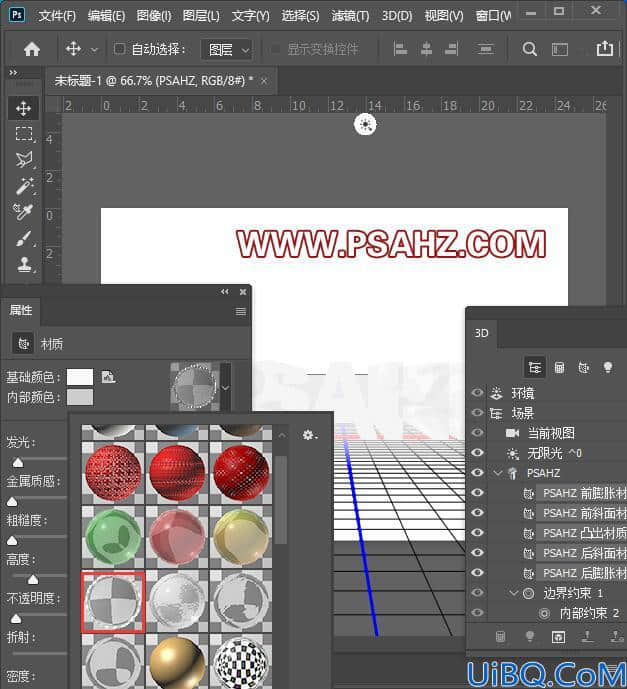Filter 3D panel by materials
627x689 pixels.
tap(584, 367)
